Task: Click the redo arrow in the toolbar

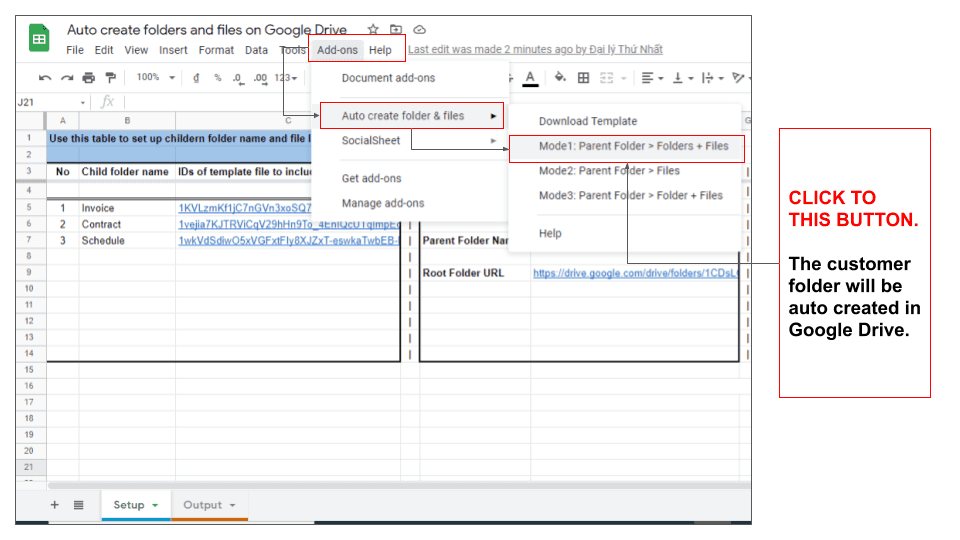Action: coord(67,78)
